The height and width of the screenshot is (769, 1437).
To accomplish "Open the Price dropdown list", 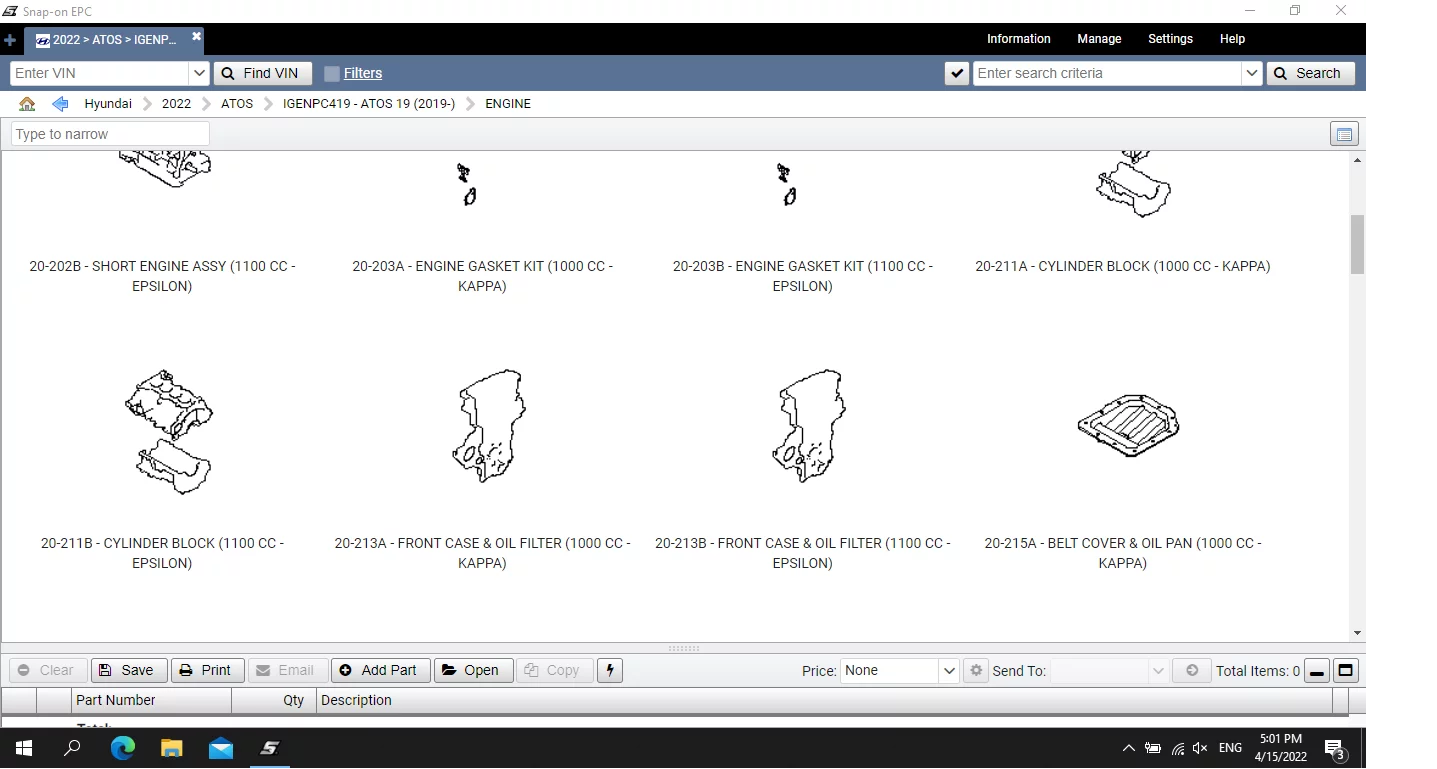I will 949,671.
